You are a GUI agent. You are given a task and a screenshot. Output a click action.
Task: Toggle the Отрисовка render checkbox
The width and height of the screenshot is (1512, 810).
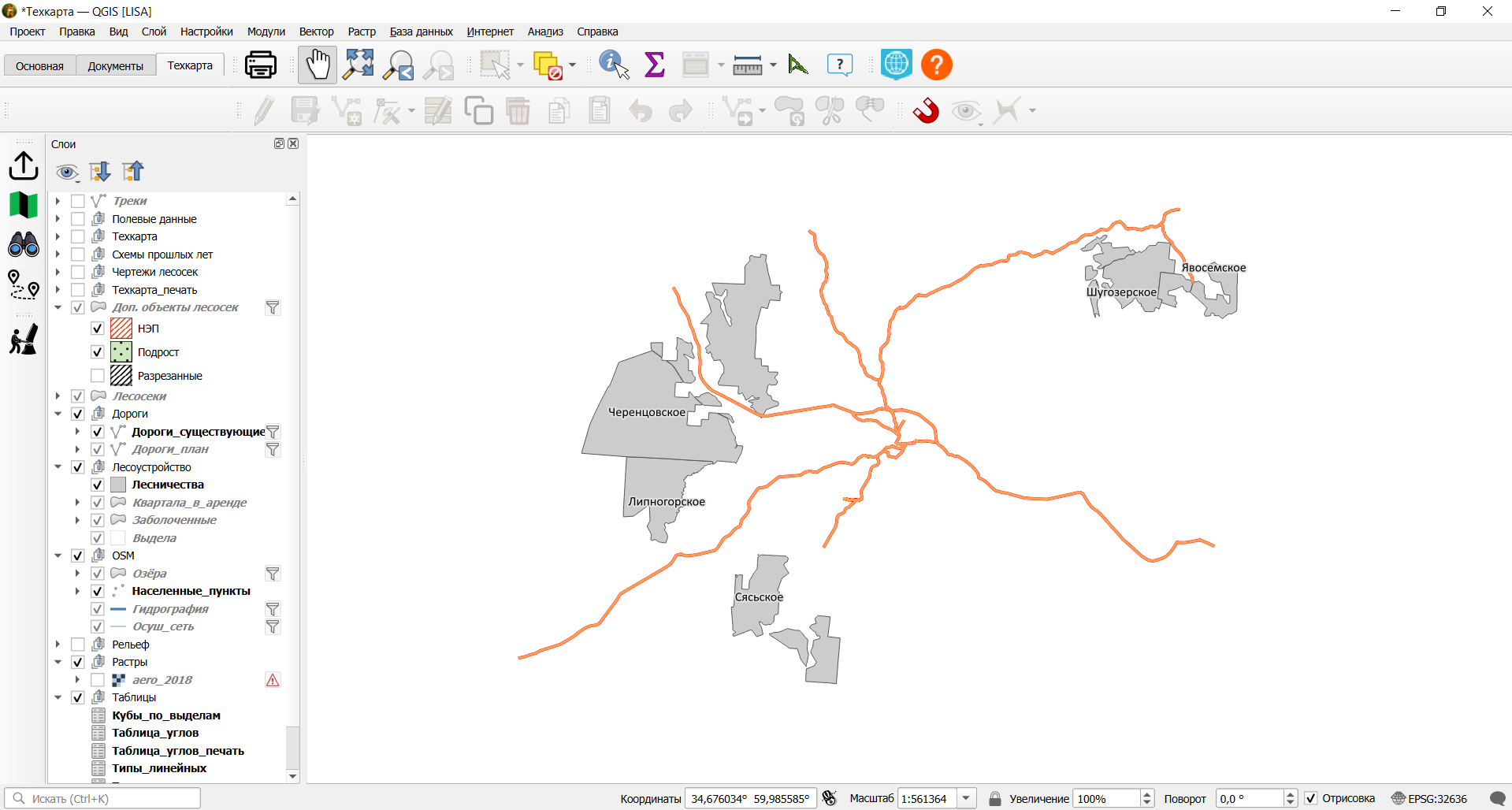(1310, 798)
